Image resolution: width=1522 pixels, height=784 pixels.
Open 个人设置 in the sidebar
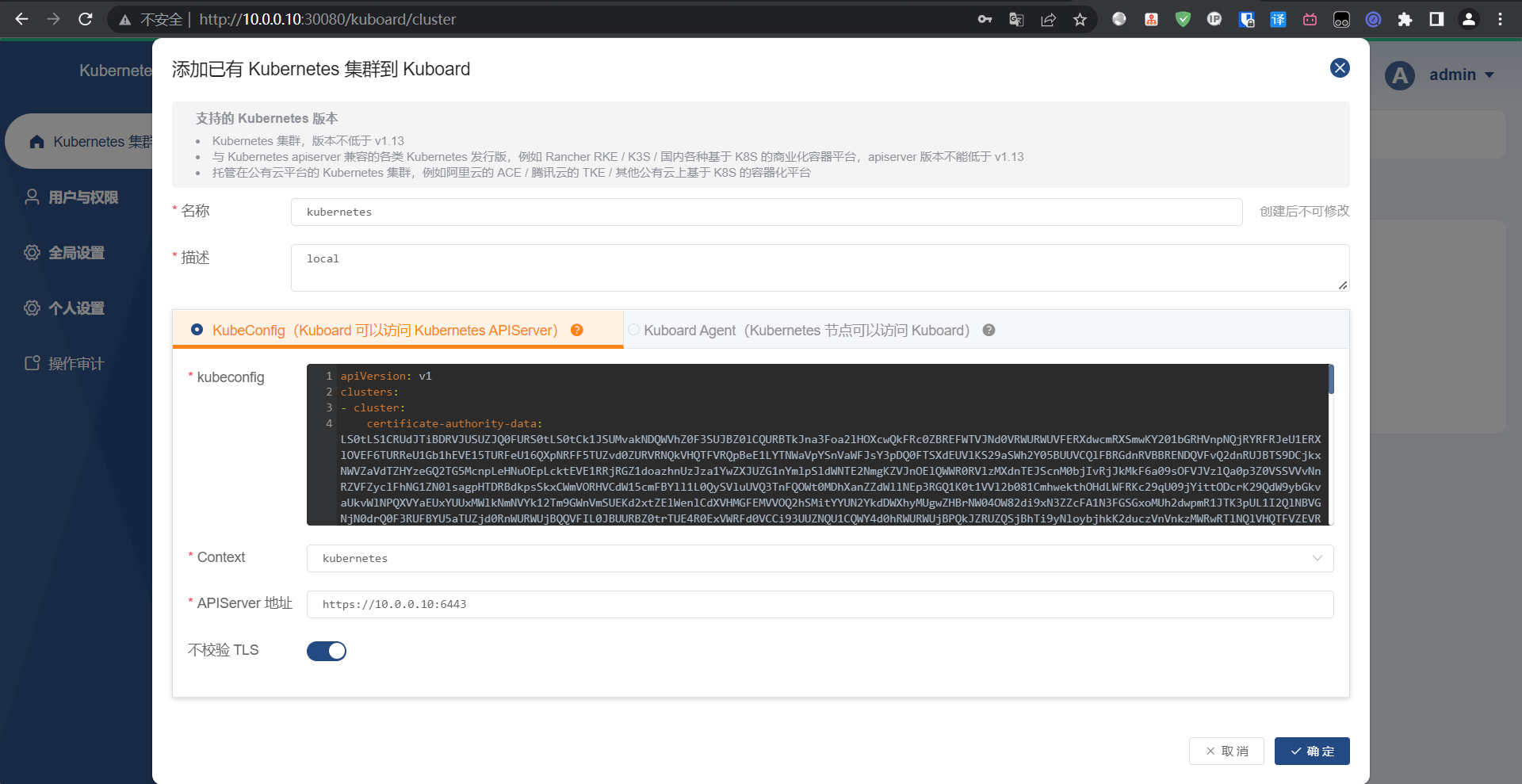point(77,308)
